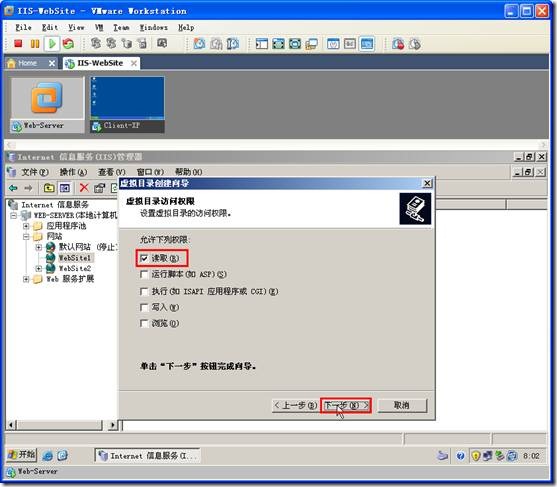Click the green Power On play icon
The height and width of the screenshot is (487, 557).
click(52, 44)
